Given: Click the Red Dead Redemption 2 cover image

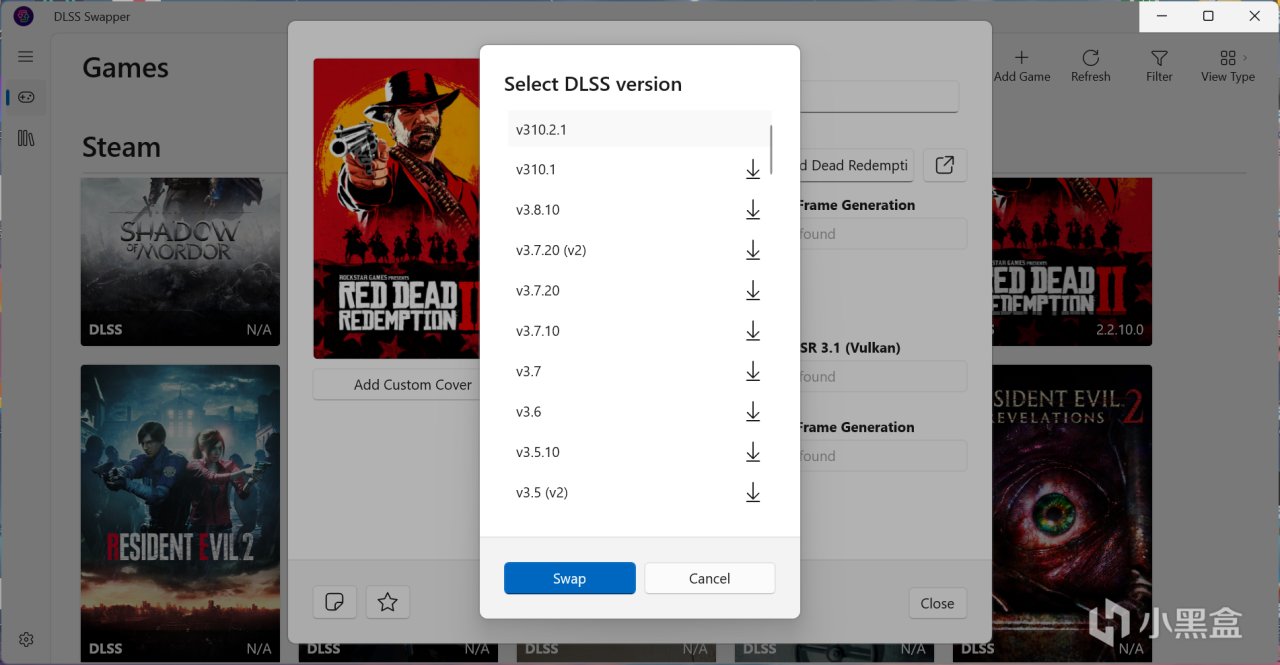Looking at the screenshot, I should click(396, 208).
